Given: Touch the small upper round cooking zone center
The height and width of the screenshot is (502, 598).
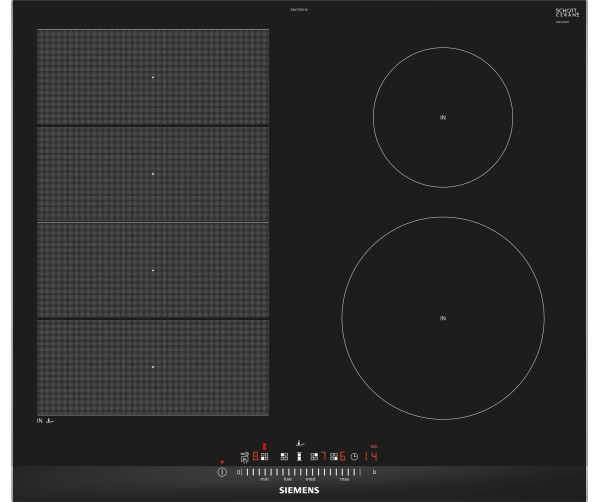Looking at the screenshot, I should pos(443,117).
